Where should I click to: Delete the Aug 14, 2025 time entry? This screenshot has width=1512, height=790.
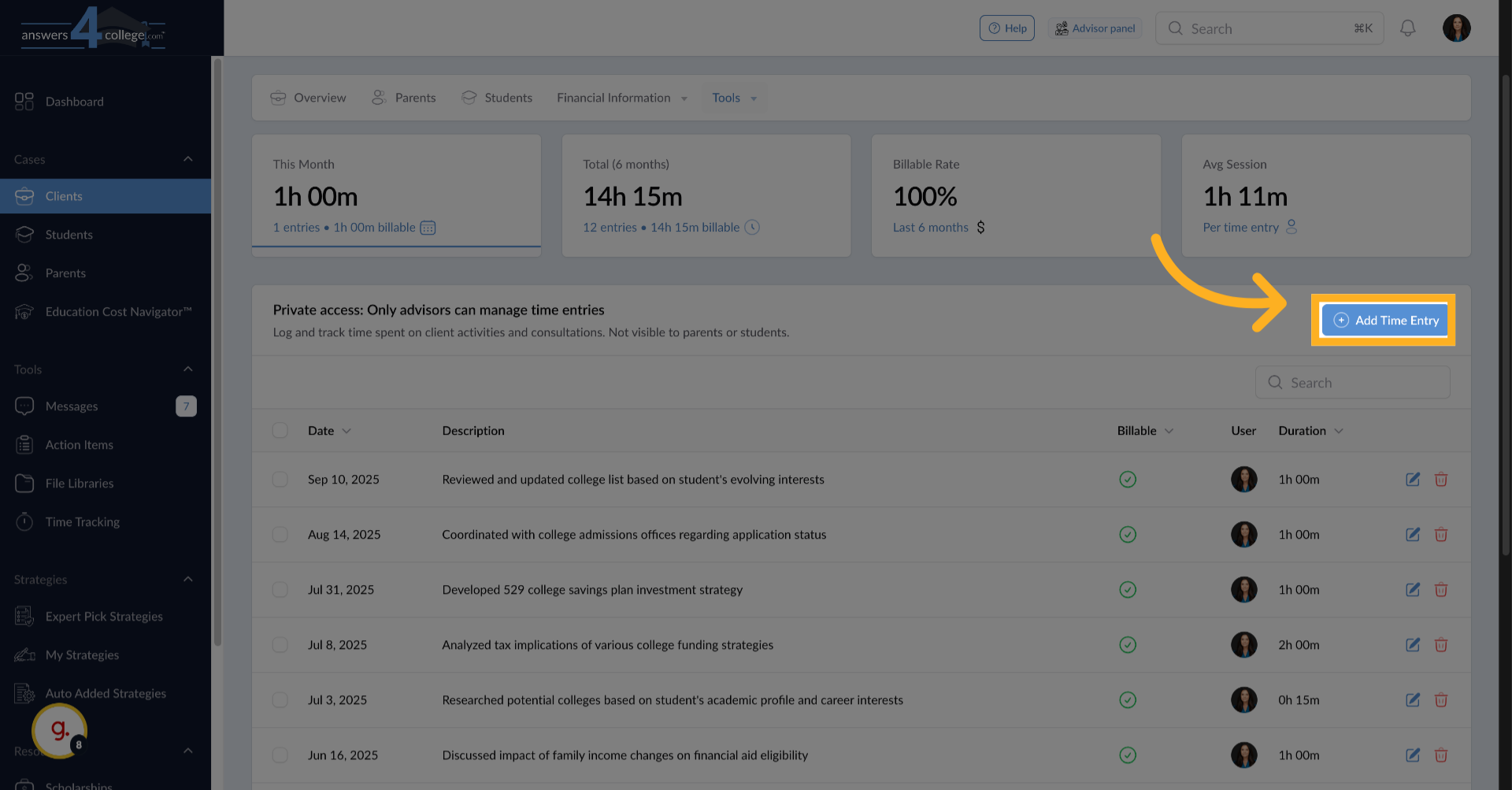pos(1441,535)
